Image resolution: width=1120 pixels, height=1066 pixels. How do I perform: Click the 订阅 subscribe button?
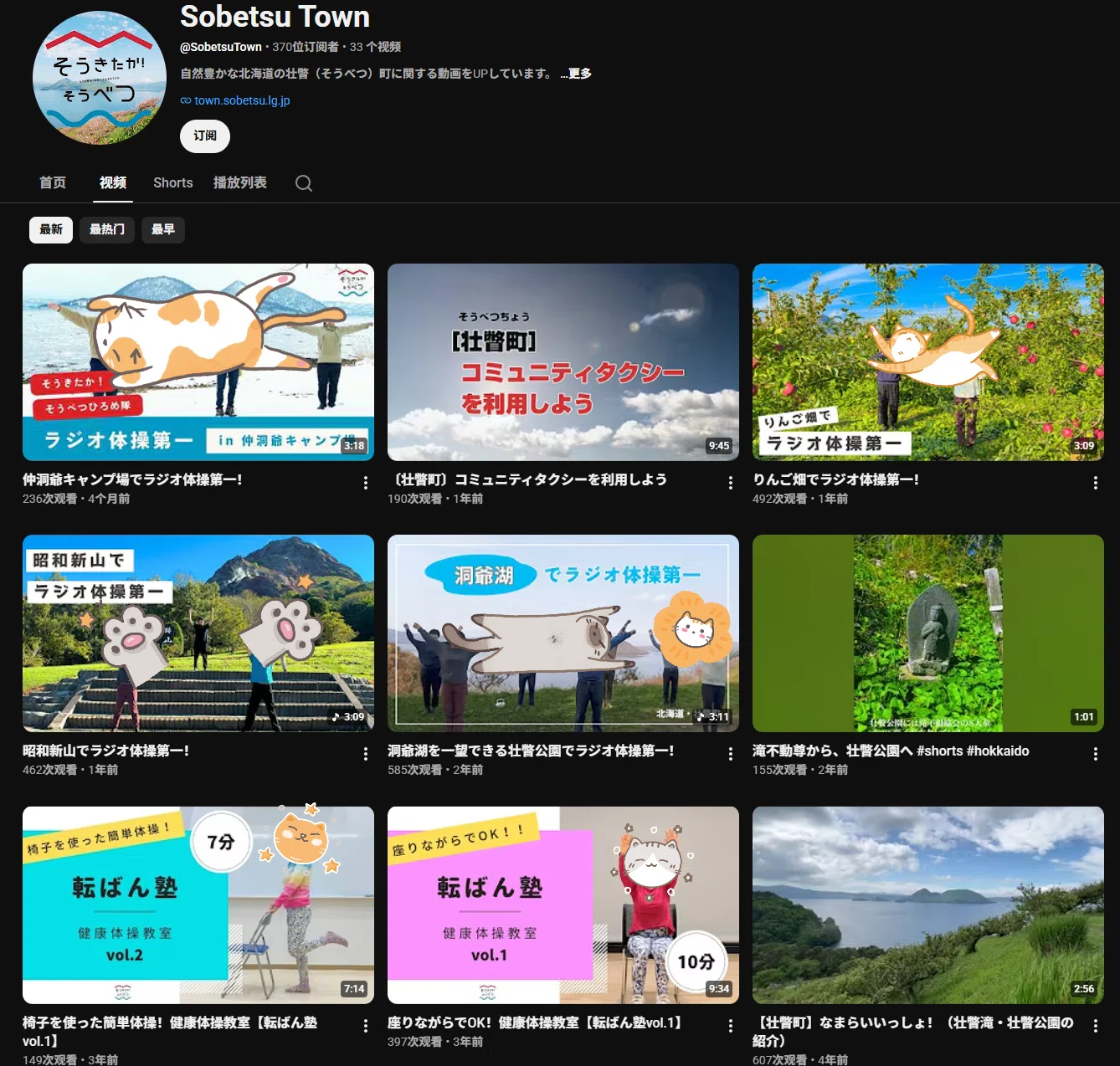pos(205,136)
